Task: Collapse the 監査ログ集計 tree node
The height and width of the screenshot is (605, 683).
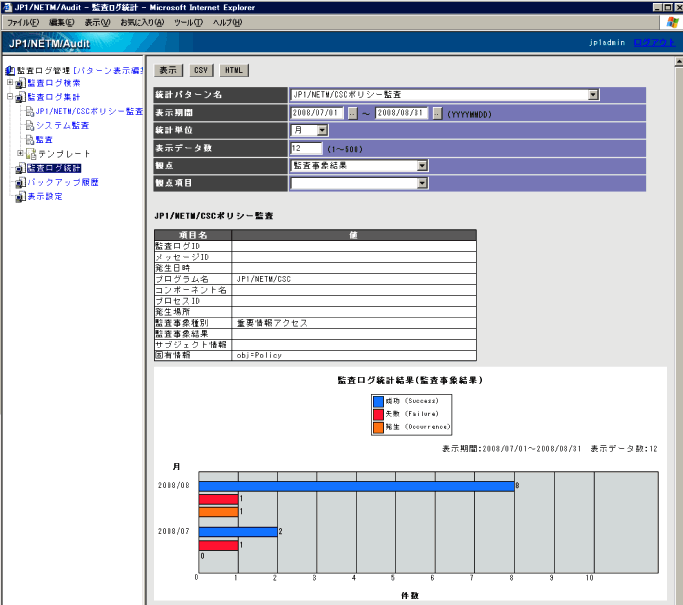Action: pos(10,96)
